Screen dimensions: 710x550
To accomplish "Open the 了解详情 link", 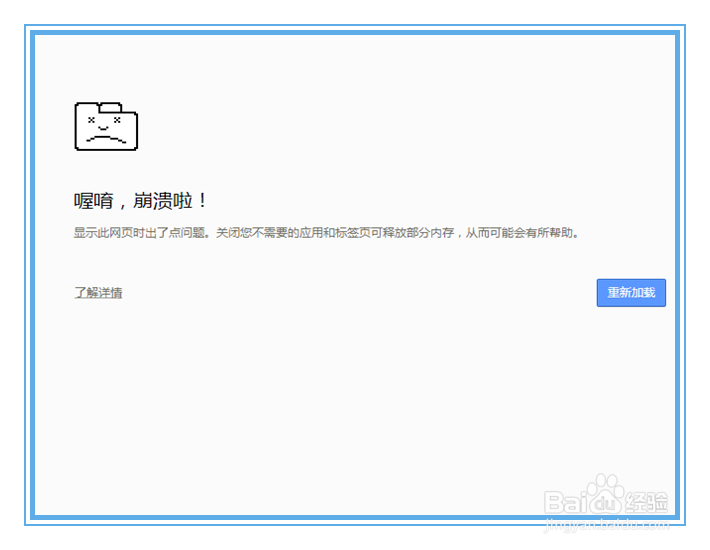I will coord(98,292).
